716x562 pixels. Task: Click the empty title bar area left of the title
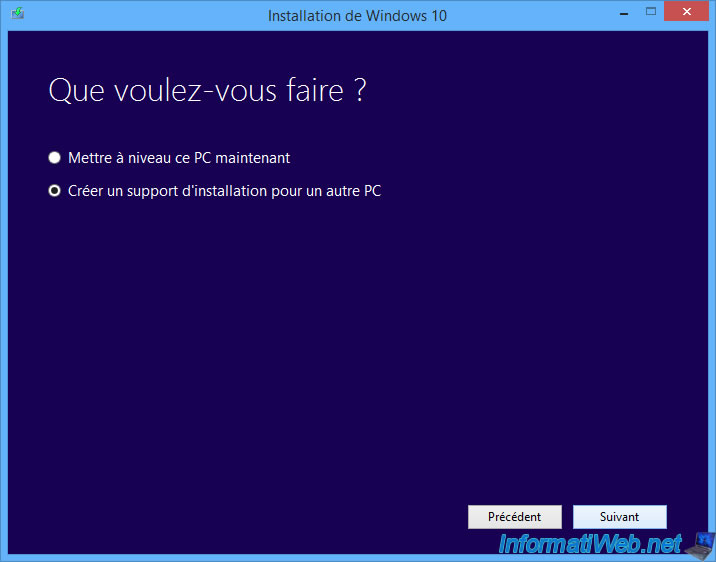140,15
